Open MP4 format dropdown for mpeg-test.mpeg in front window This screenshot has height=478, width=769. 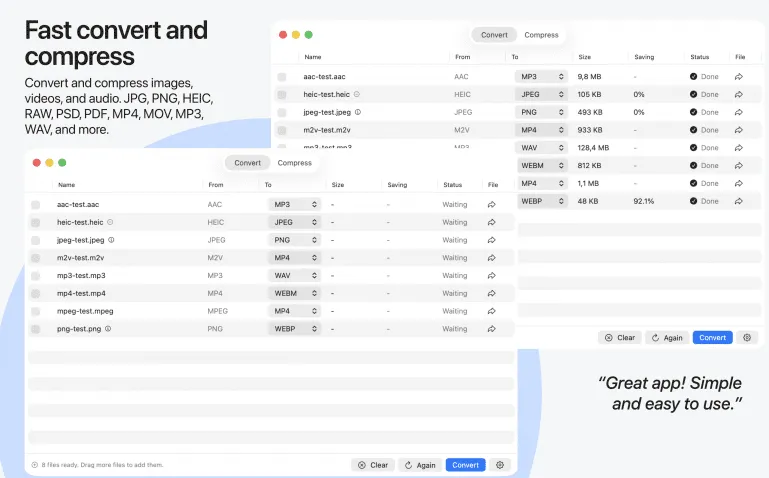pyautogui.click(x=294, y=311)
